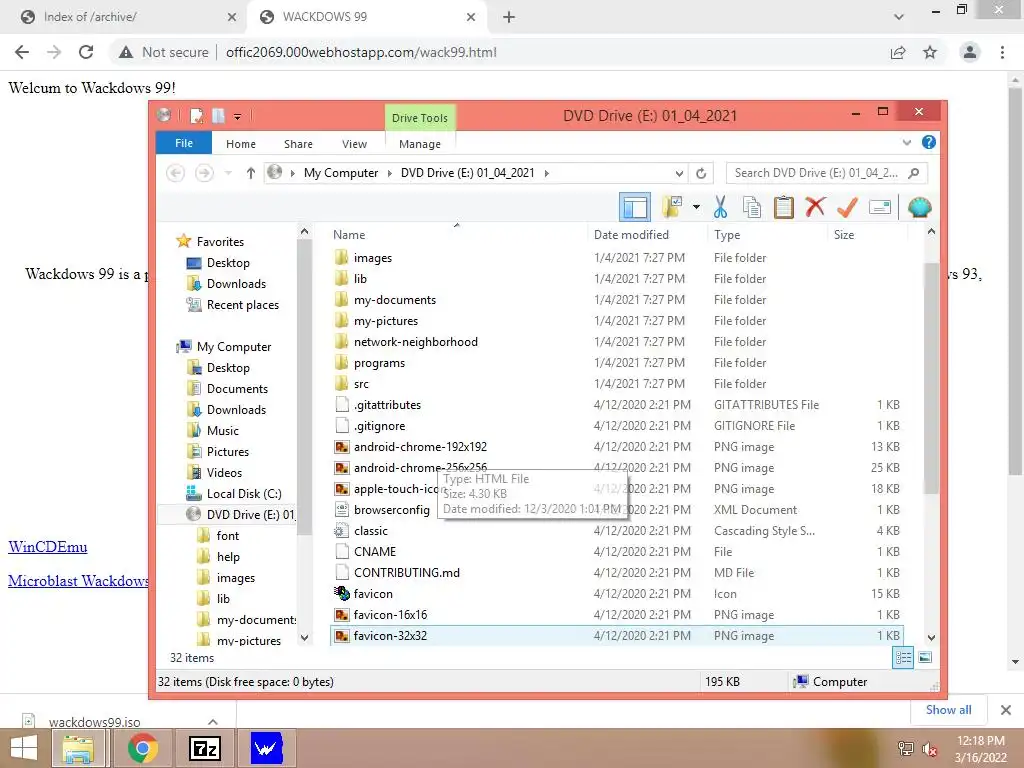Screen dimensions: 1024x768
Task: Open Quick Access Toolbar customize dropdown
Action: [238, 117]
